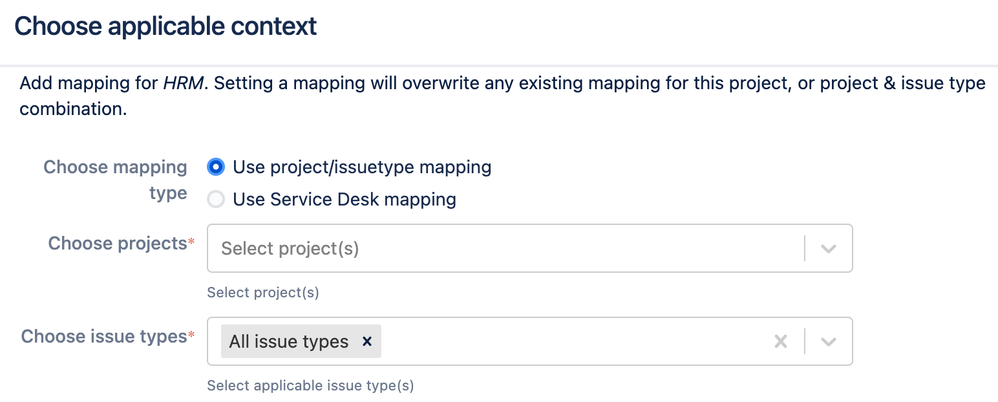
Task: Remove the All issue types tag
Action: click(367, 342)
